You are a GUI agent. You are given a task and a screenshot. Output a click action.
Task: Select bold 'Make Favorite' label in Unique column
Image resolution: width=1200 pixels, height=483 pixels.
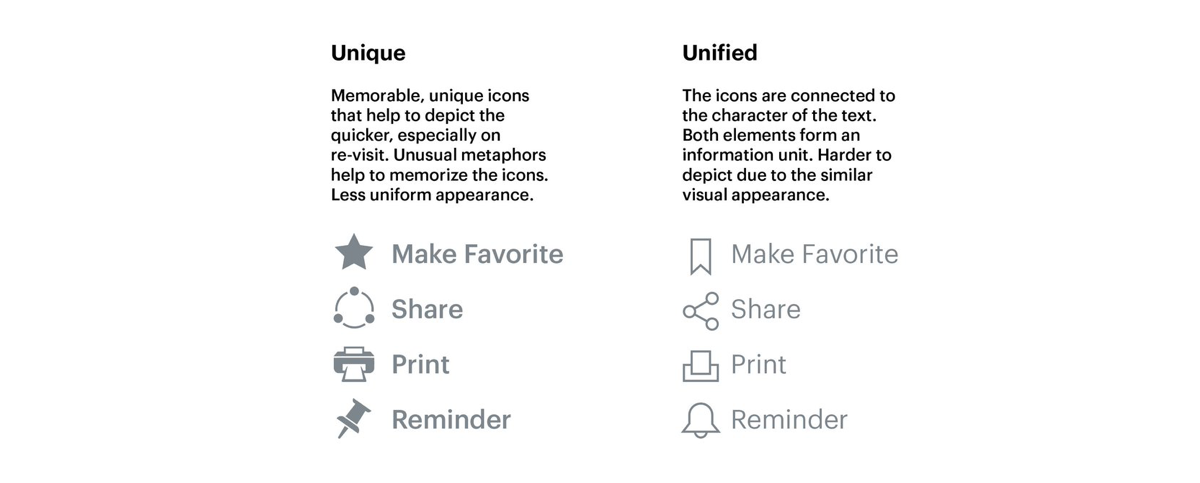point(477,254)
